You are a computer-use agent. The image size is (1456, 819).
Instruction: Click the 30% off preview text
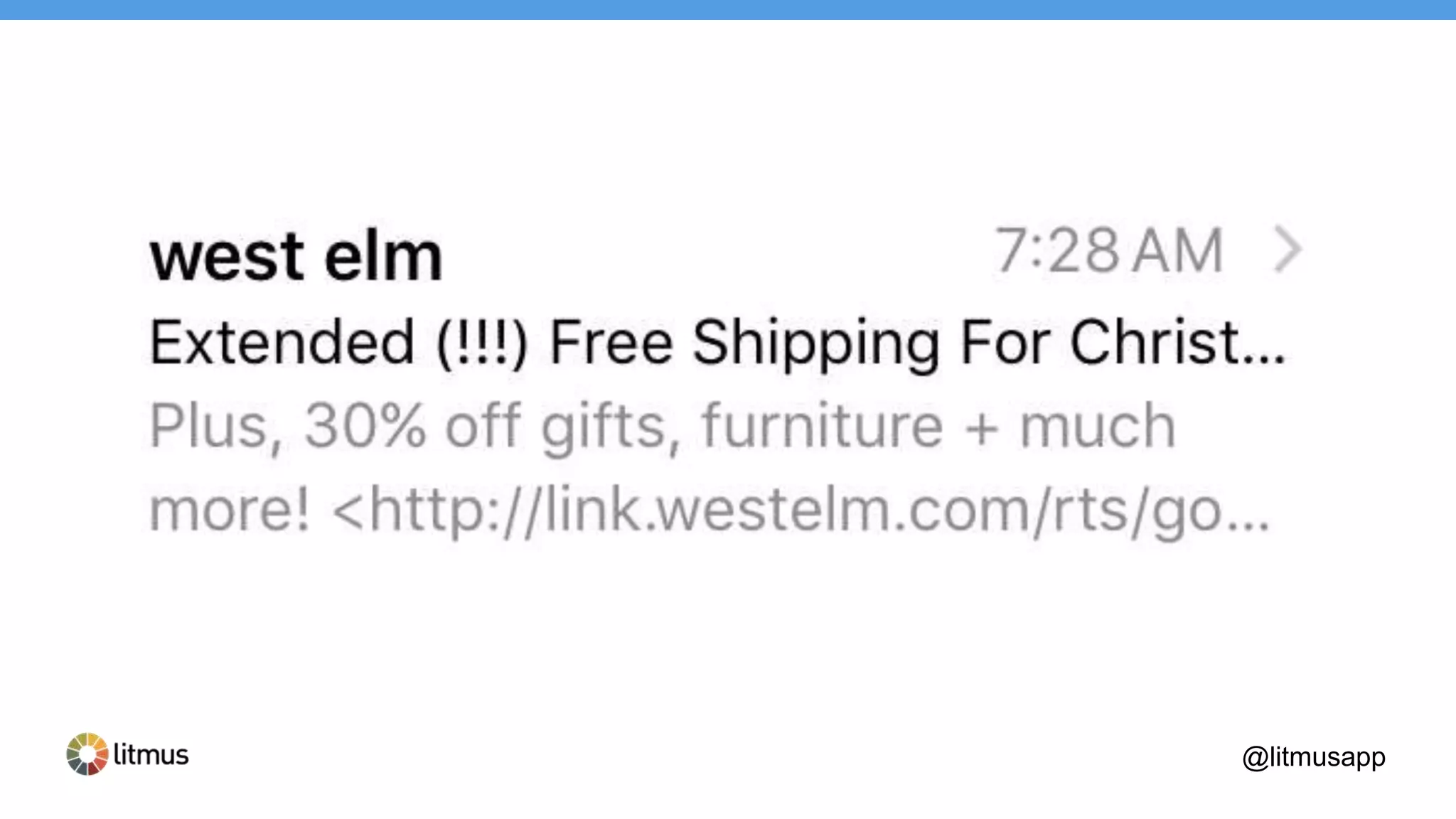pyautogui.click(x=412, y=426)
